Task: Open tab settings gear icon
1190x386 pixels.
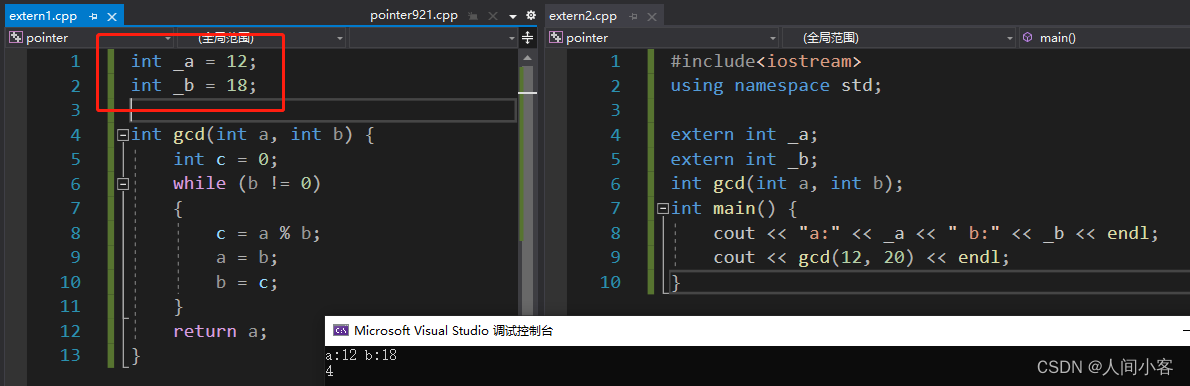Action: coord(530,15)
